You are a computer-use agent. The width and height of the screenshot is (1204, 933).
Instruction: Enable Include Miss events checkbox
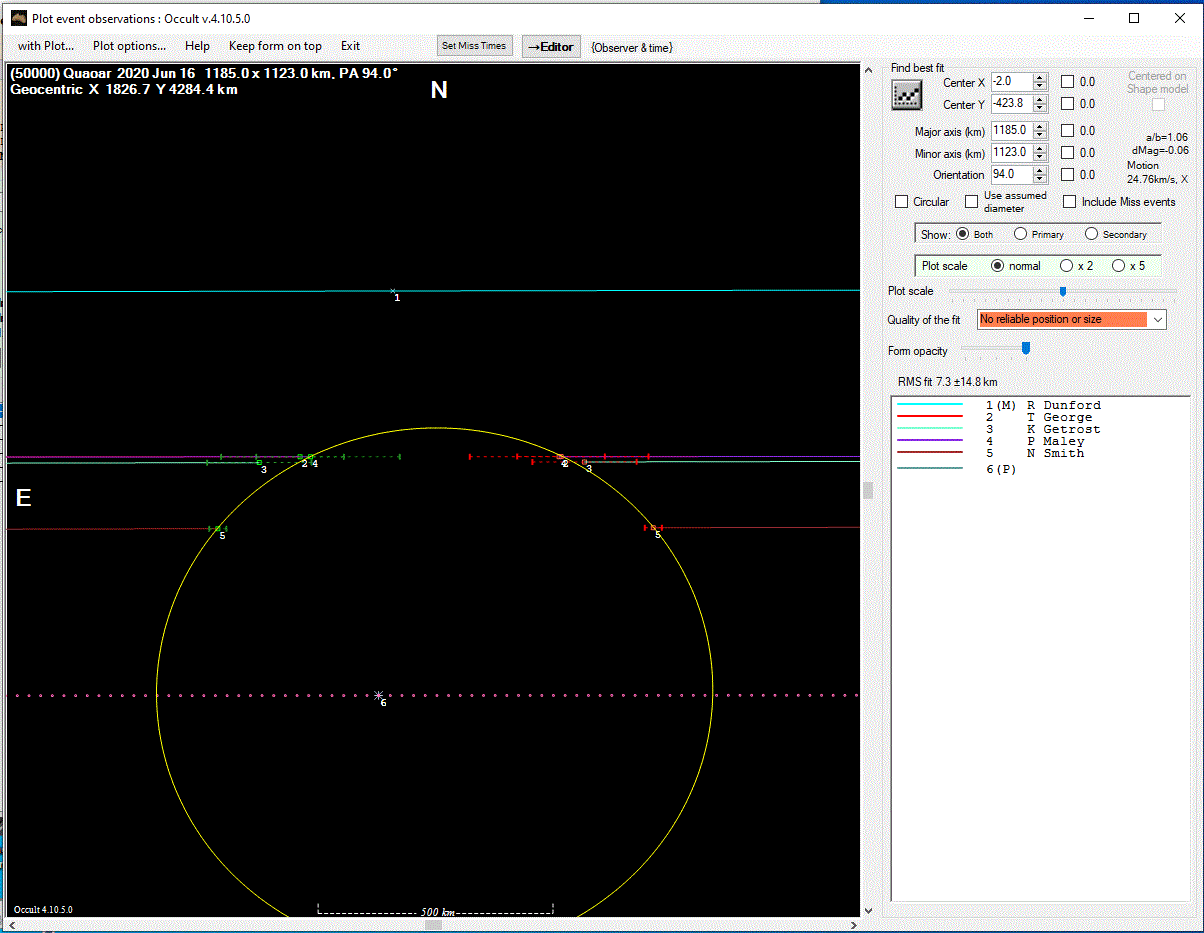pyautogui.click(x=1070, y=202)
